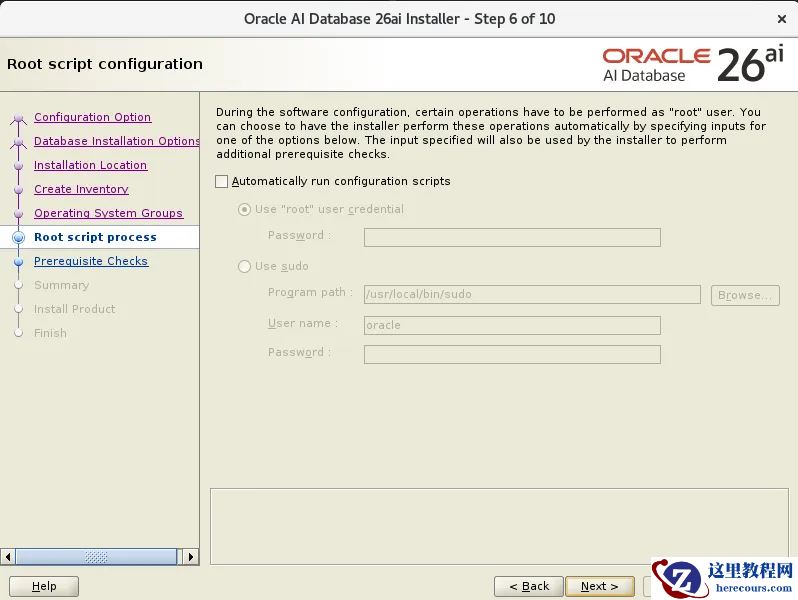Open the Help button
Image resolution: width=798 pixels, height=600 pixels.
click(44, 586)
